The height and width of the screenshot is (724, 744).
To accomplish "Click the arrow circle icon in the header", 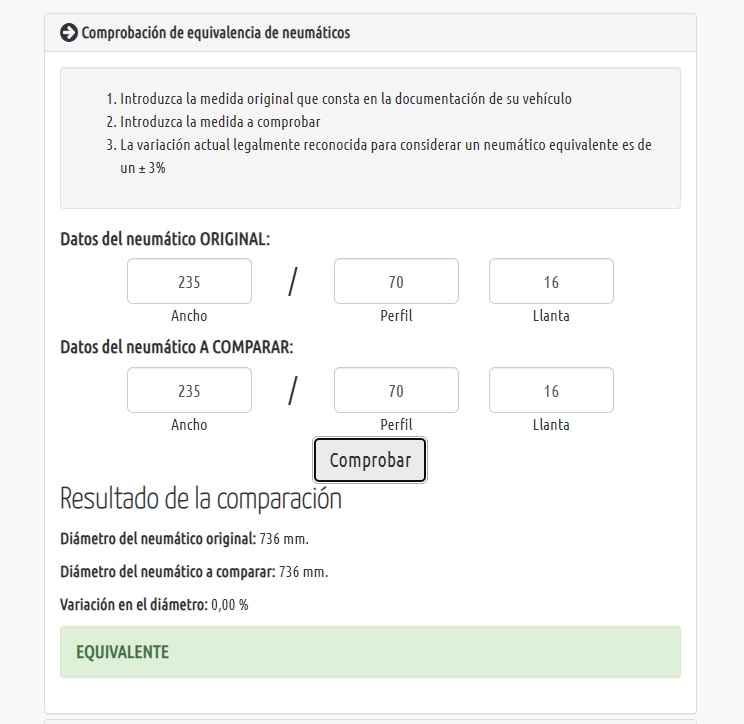I will click(x=69, y=33).
